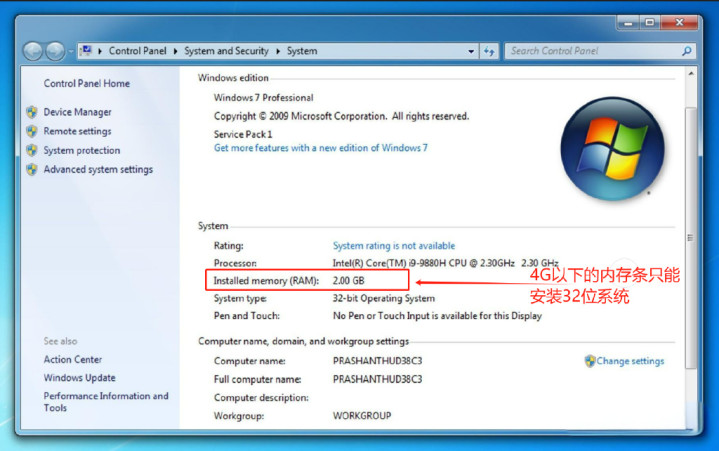Select System and Security breadcrumb item
The image size is (719, 451).
click(x=227, y=51)
